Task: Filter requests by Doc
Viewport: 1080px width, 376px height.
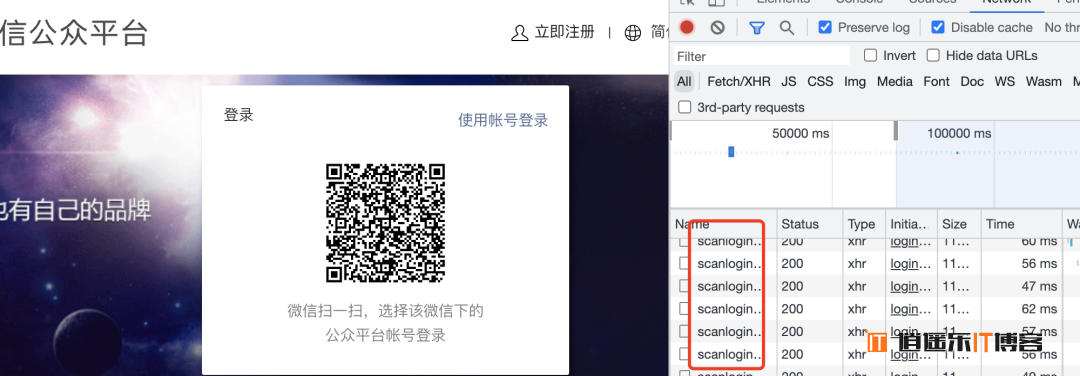Action: (x=972, y=81)
